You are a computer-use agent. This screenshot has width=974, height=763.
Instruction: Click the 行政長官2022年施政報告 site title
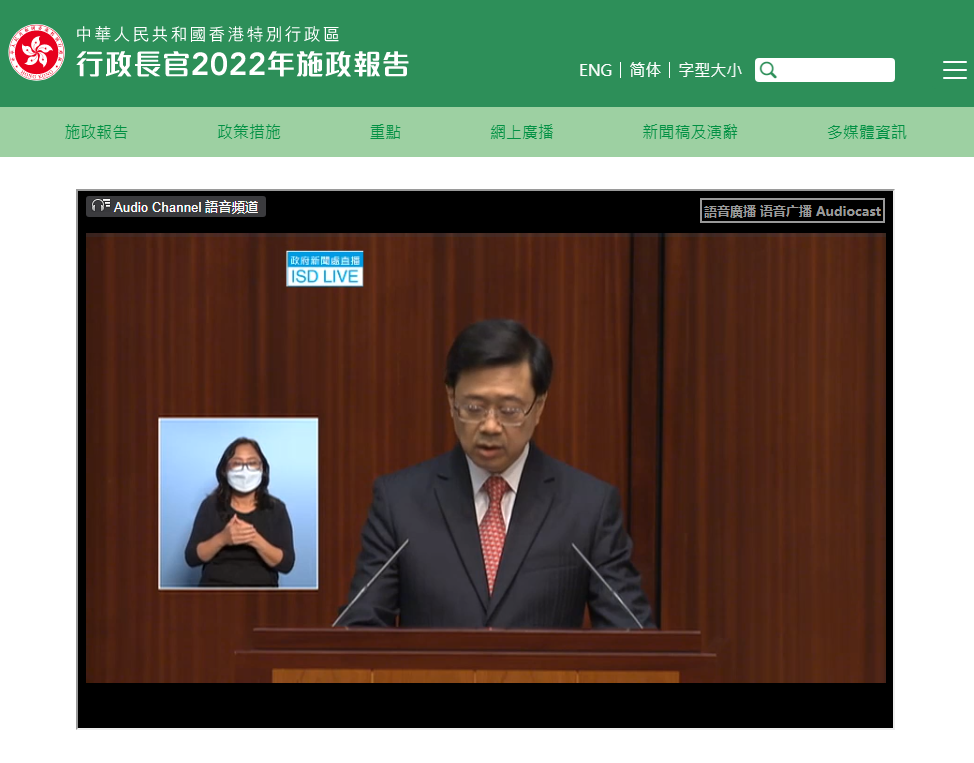[243, 64]
